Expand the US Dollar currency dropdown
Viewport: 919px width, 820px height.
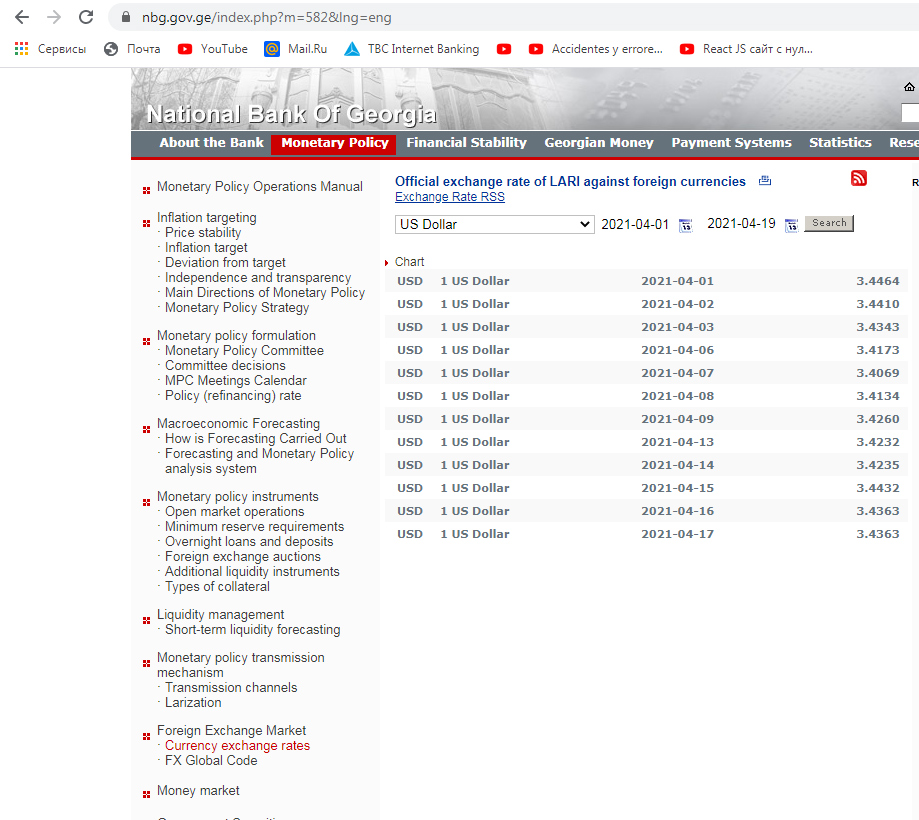494,224
